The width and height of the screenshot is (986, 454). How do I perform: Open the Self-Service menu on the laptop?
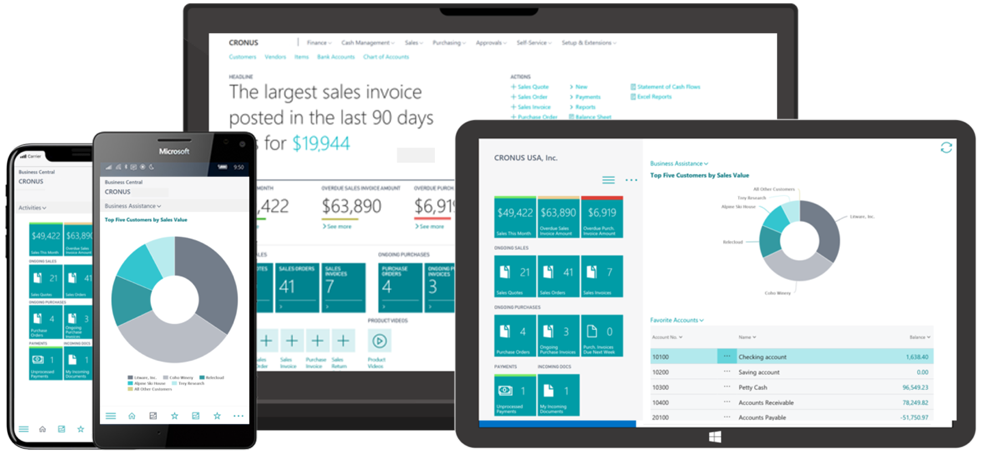535,43
